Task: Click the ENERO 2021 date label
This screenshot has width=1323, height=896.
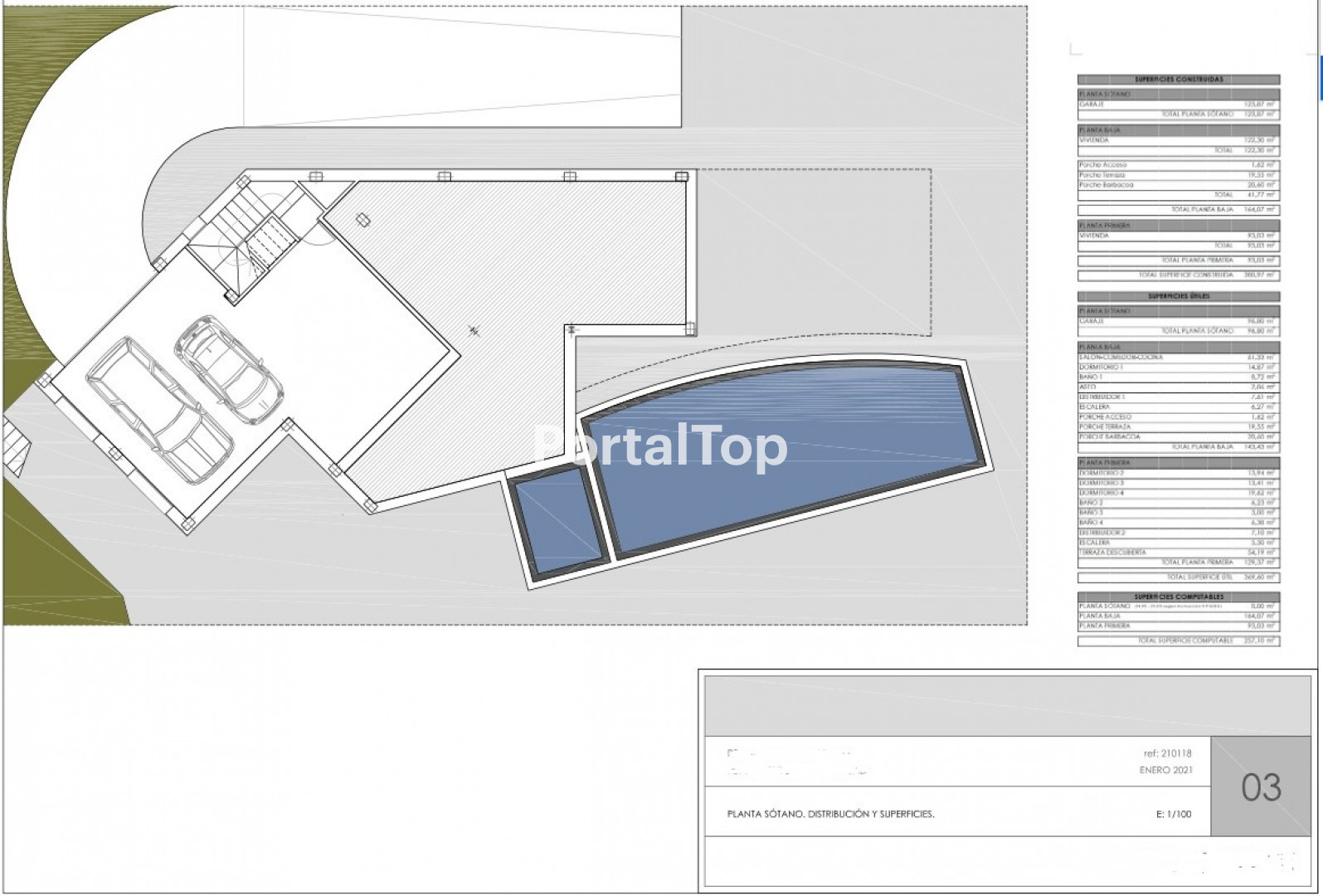Action: click(x=1165, y=770)
